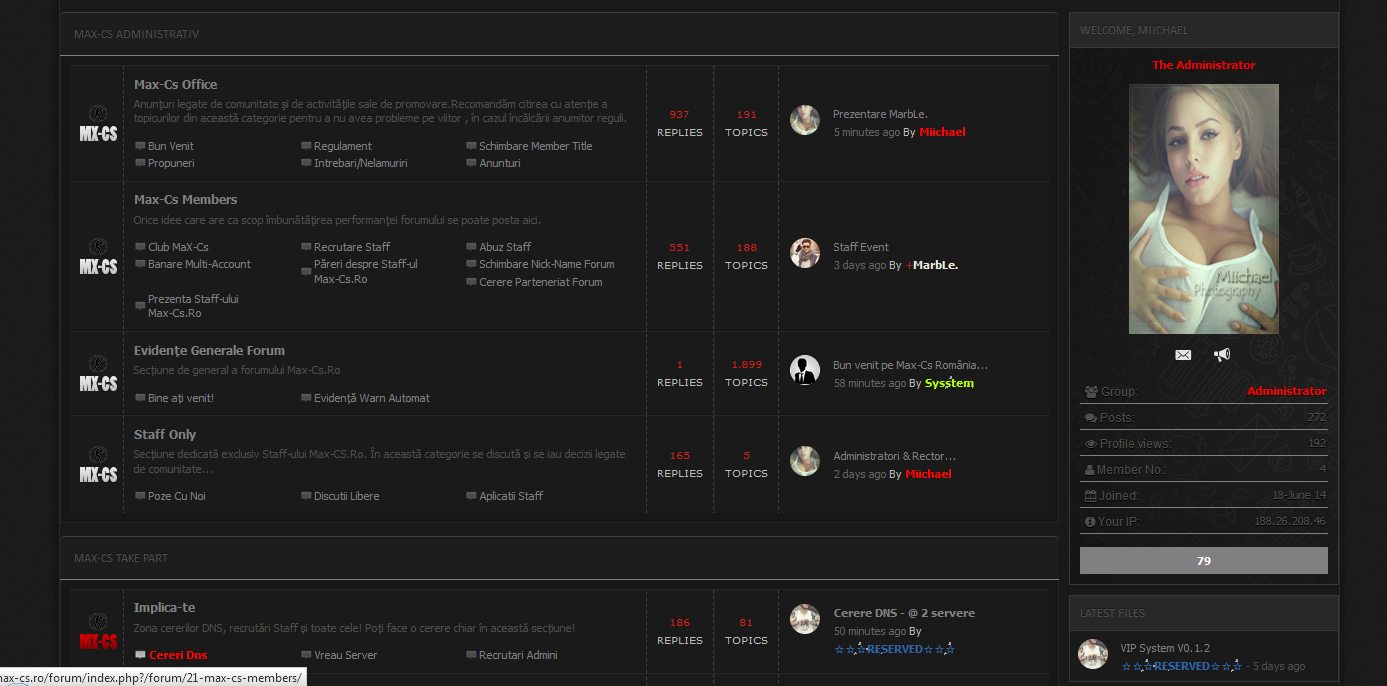The image size is (1387, 686).
Task: Click the Sysstem silhouette avatar icon
Action: coord(805,370)
